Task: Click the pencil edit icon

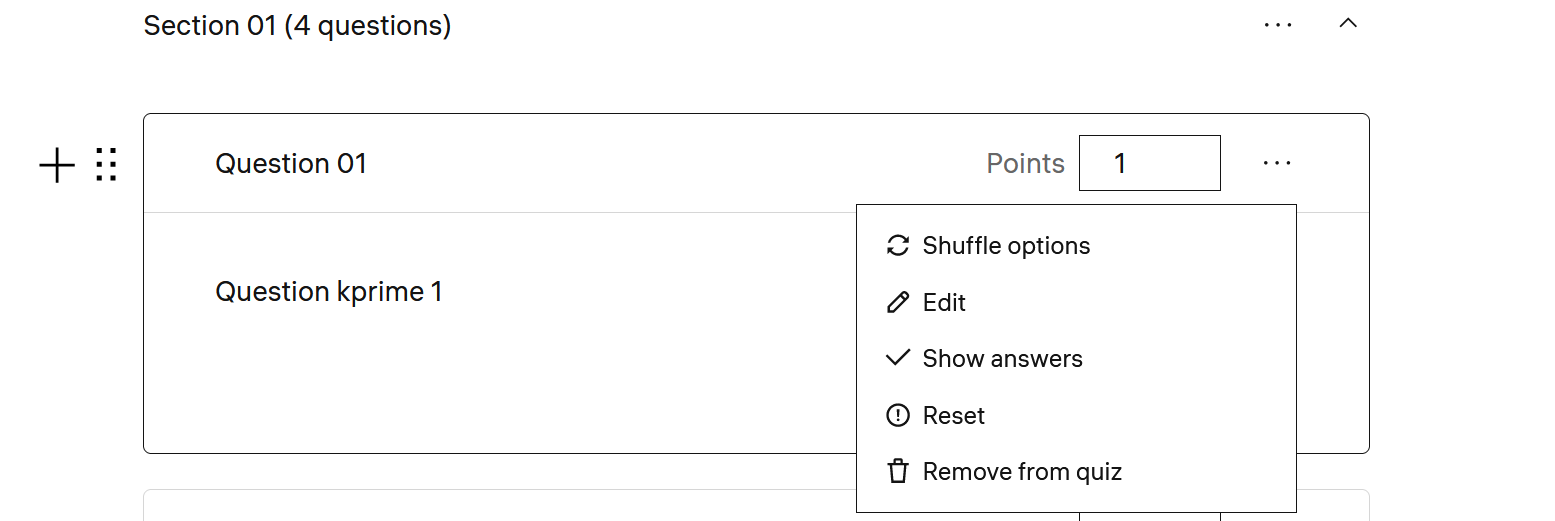Action: click(898, 302)
